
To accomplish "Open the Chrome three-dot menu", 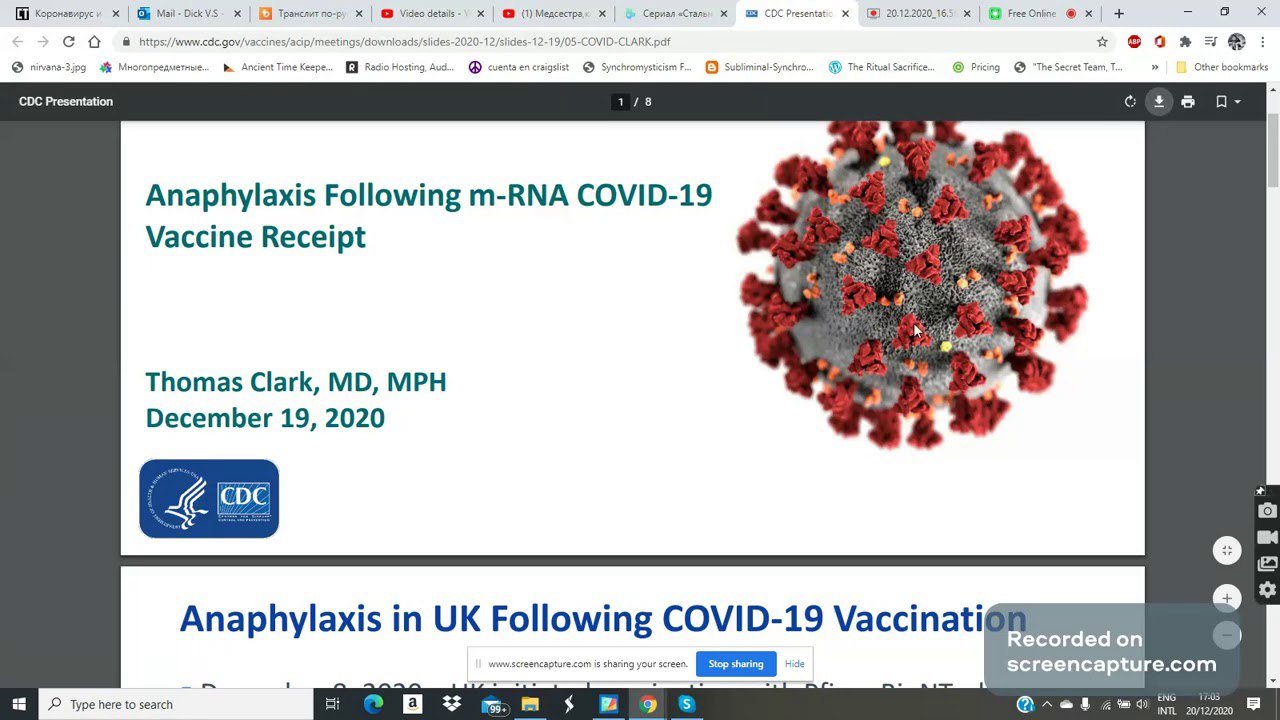I will pos(1263,41).
